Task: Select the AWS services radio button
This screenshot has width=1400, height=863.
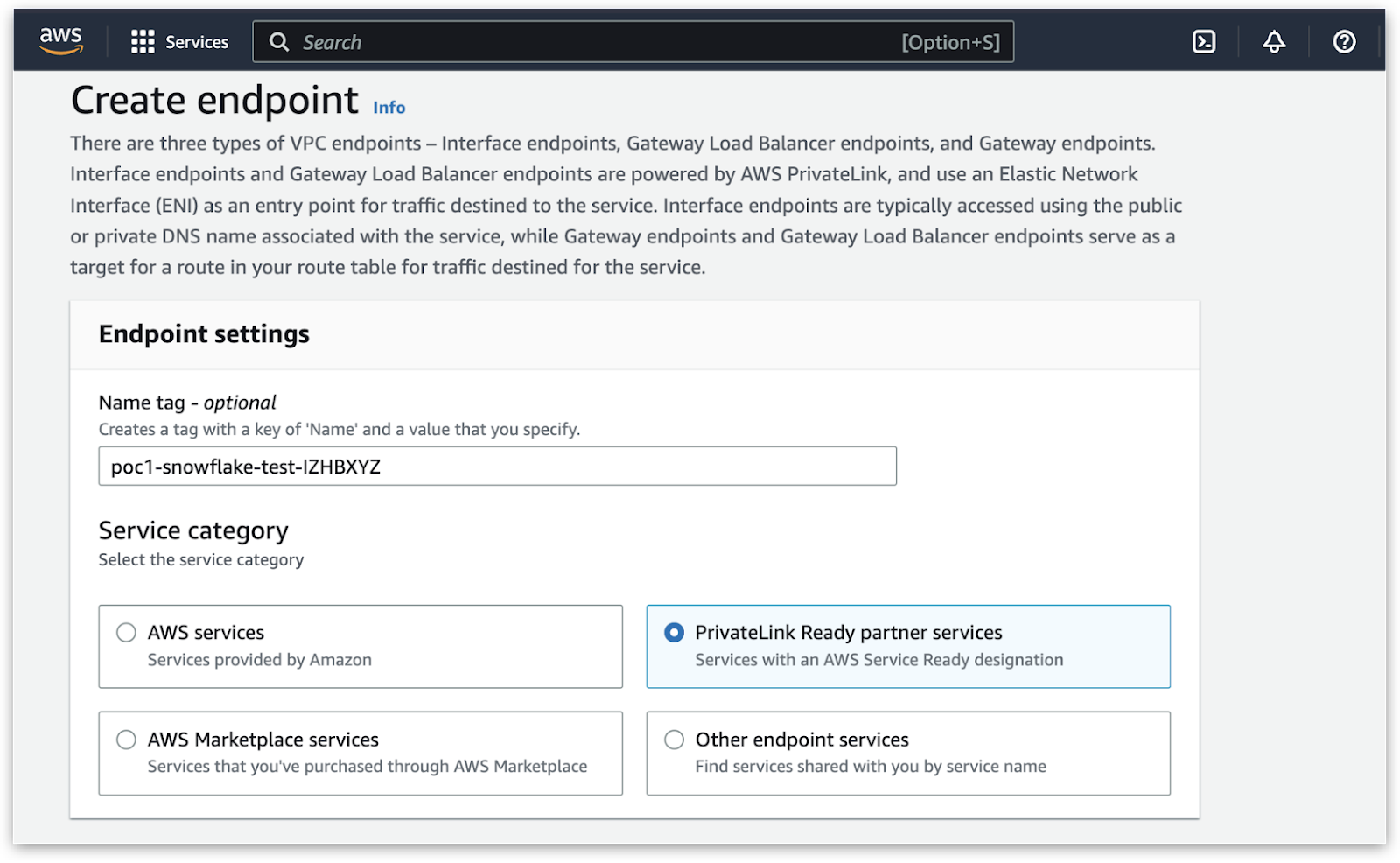Action: pyautogui.click(x=127, y=633)
